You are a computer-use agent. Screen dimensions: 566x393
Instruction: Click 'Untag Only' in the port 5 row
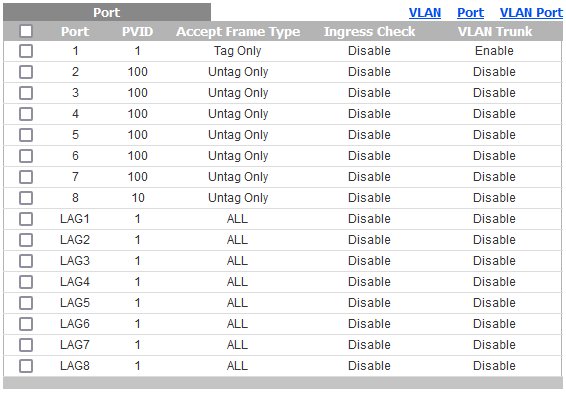tap(238, 135)
